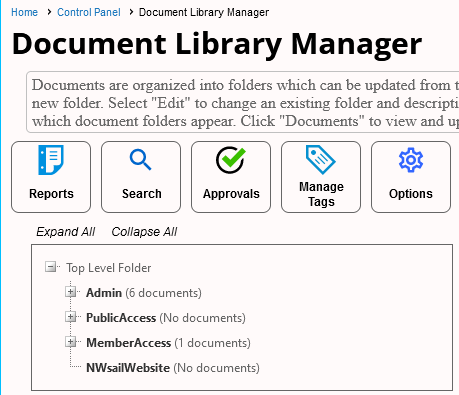
Task: Select the Admin folder
Action: [104, 293]
